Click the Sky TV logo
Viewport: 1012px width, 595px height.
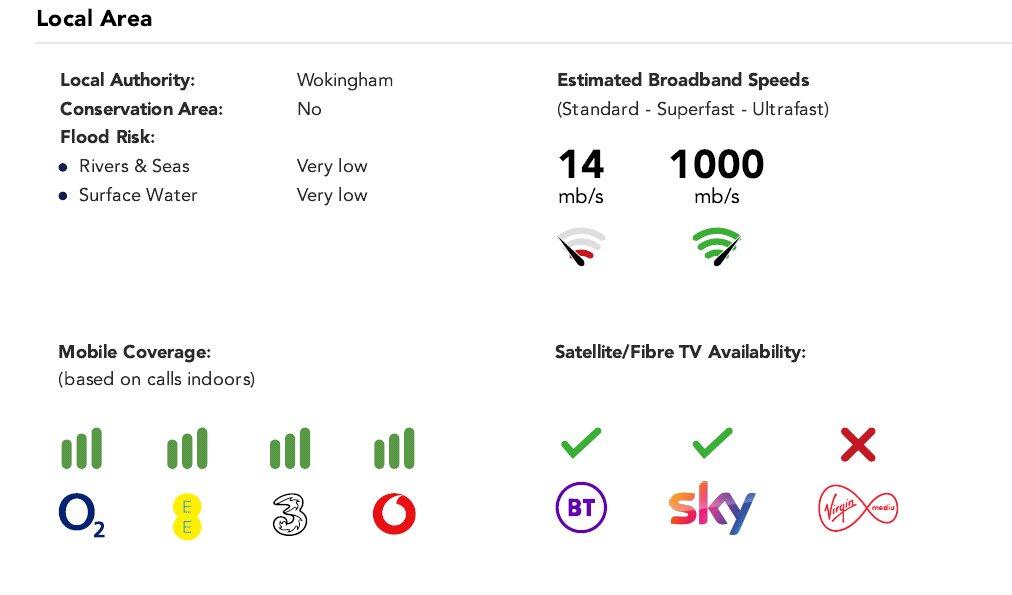pyautogui.click(x=711, y=509)
